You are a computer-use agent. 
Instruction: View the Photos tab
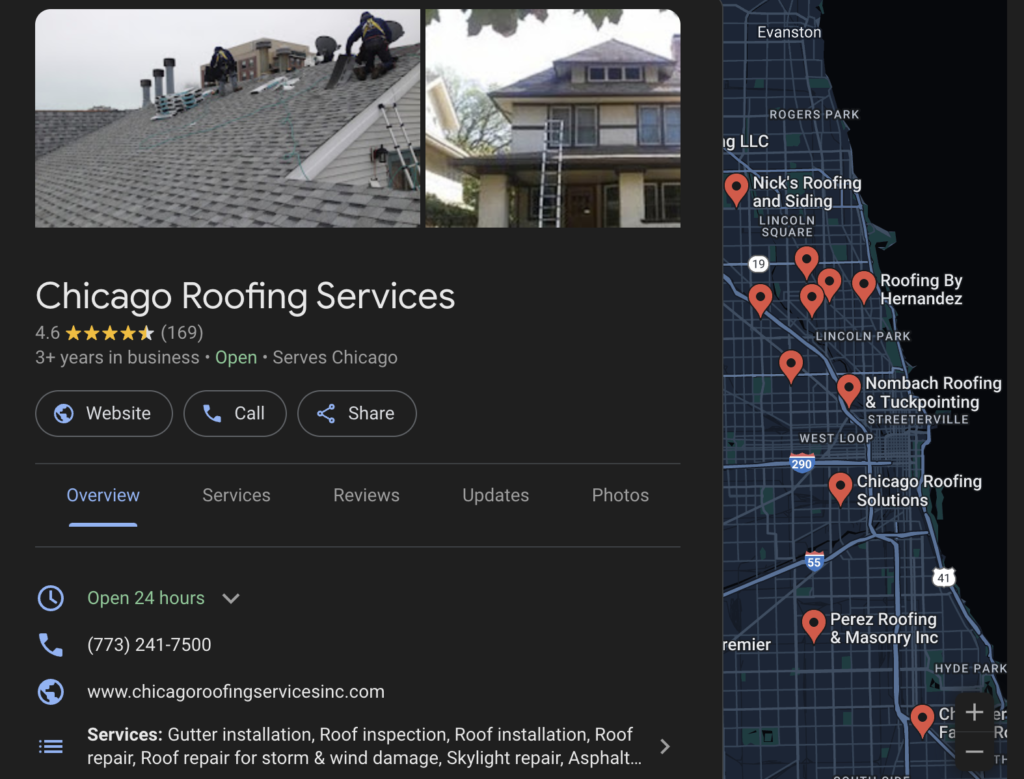[x=620, y=496]
